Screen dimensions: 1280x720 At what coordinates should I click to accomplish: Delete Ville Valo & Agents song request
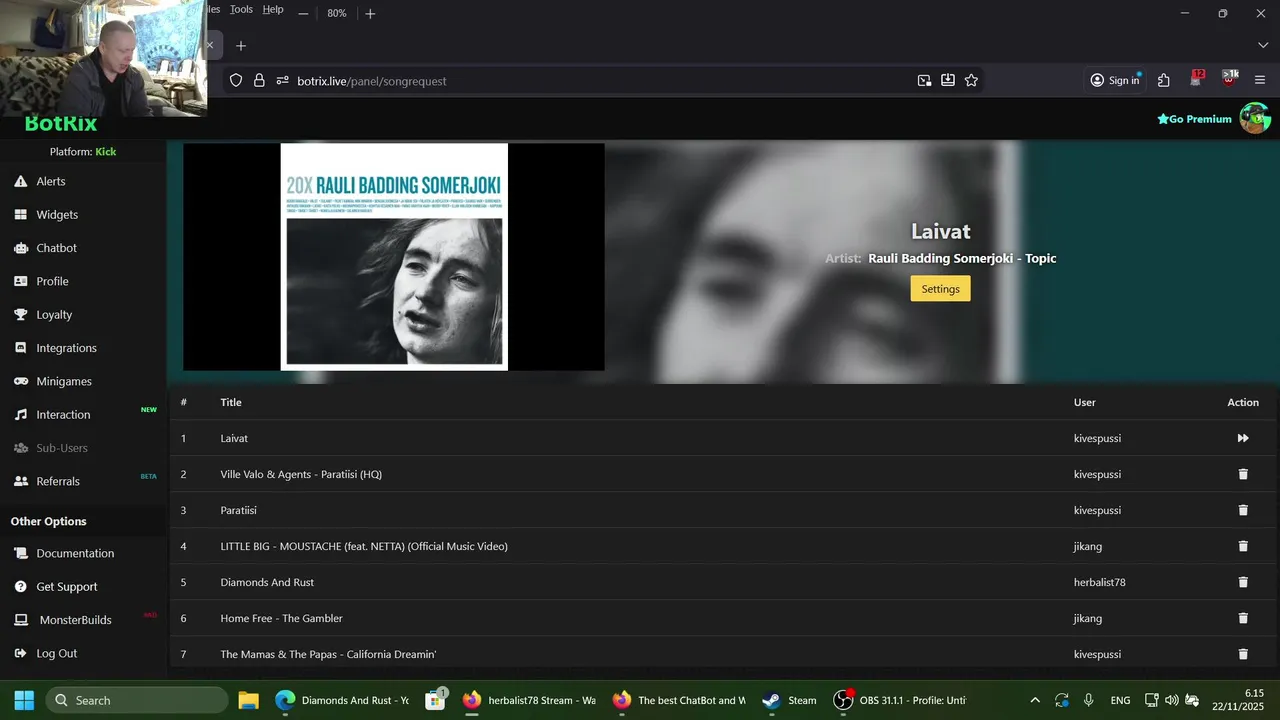click(x=1243, y=474)
